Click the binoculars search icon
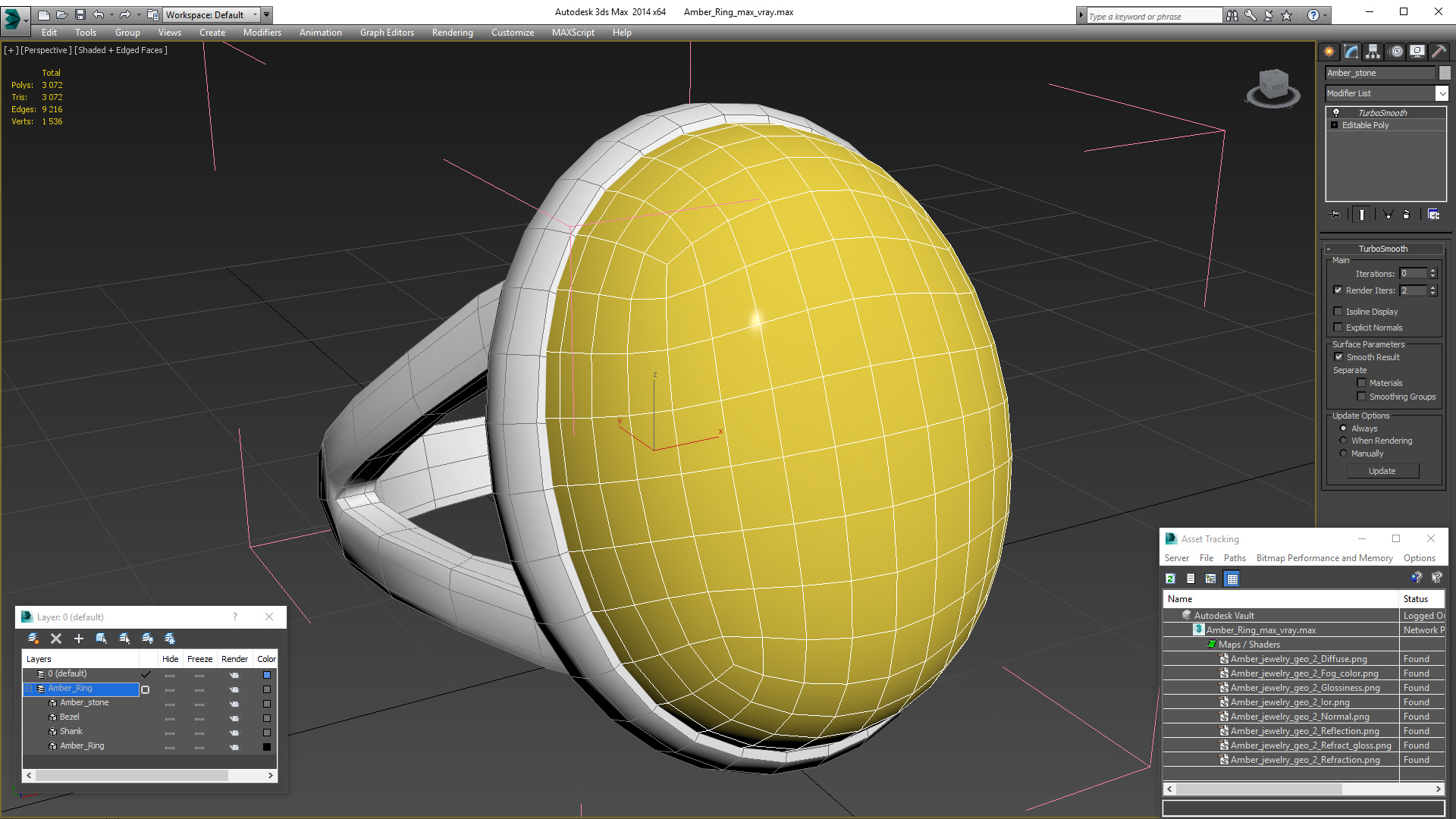 pyautogui.click(x=1232, y=15)
